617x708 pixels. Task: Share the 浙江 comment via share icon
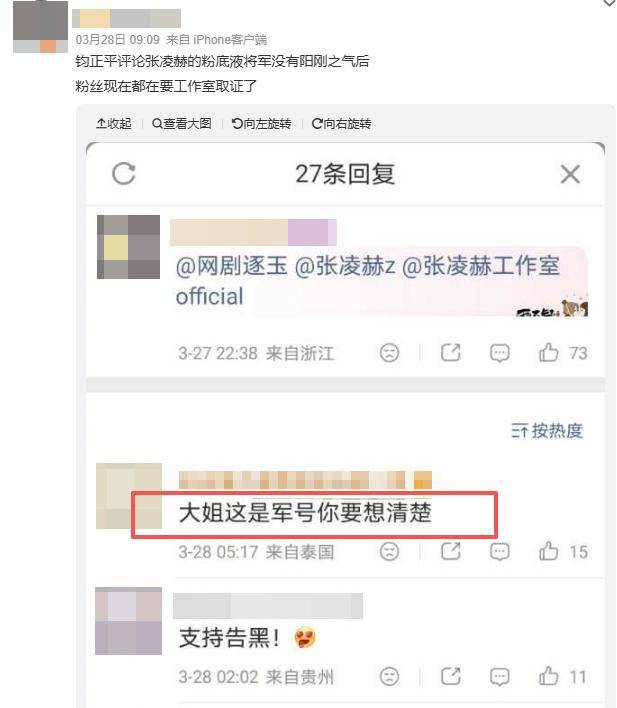(451, 353)
